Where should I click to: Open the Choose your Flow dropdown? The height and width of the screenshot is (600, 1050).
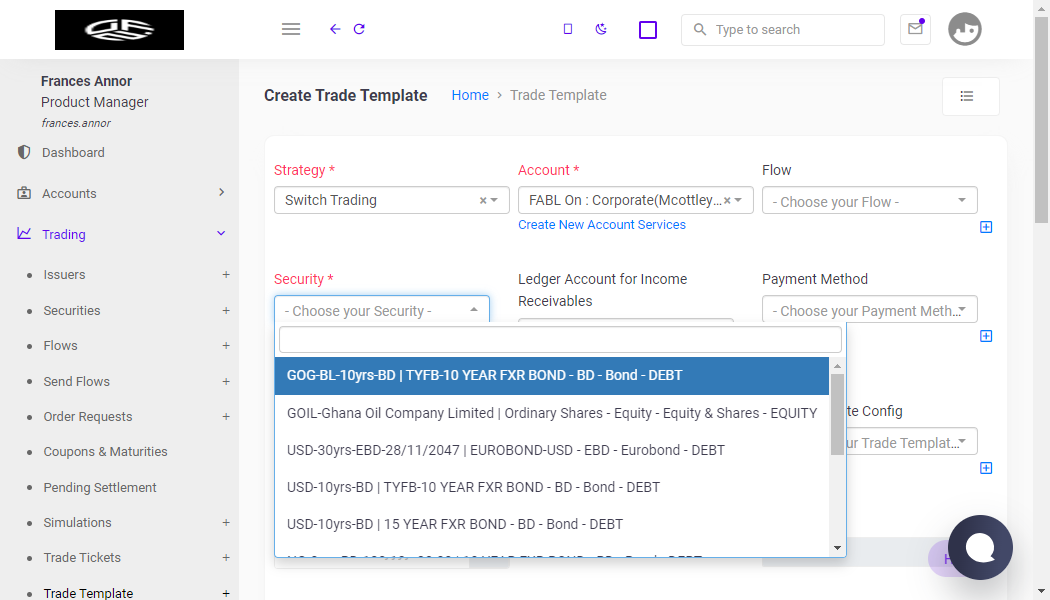pyautogui.click(x=870, y=200)
